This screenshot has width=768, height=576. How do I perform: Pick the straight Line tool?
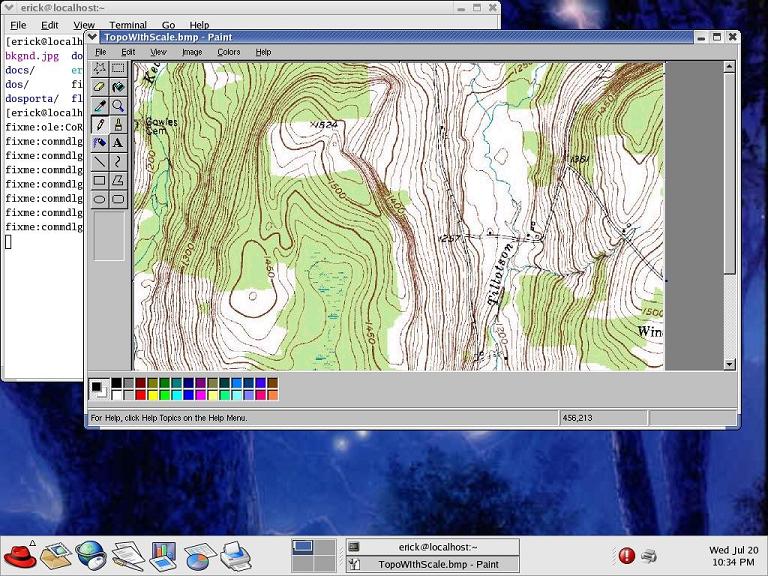(100, 161)
